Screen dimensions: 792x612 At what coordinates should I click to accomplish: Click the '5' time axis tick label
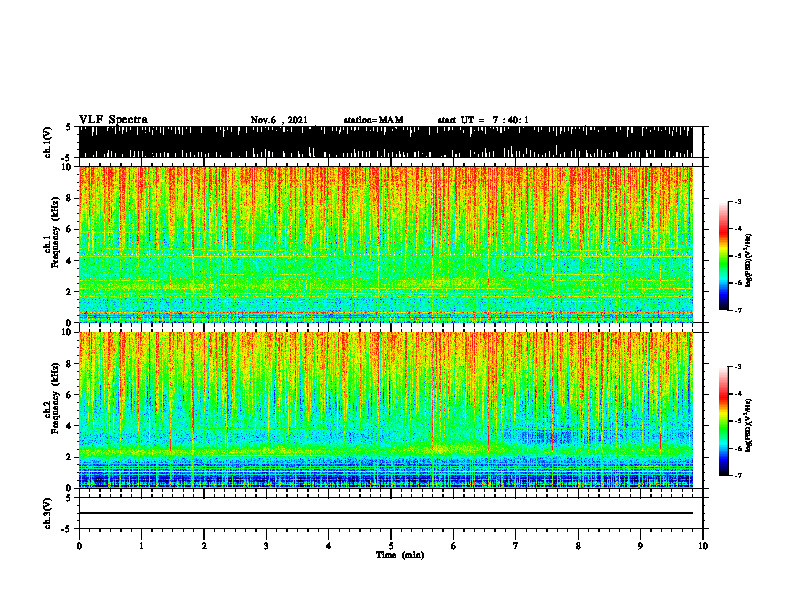391,546
